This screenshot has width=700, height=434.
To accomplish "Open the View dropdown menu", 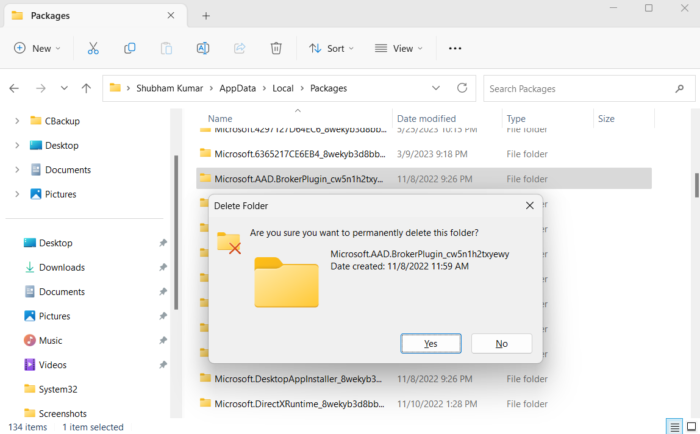I will [399, 48].
